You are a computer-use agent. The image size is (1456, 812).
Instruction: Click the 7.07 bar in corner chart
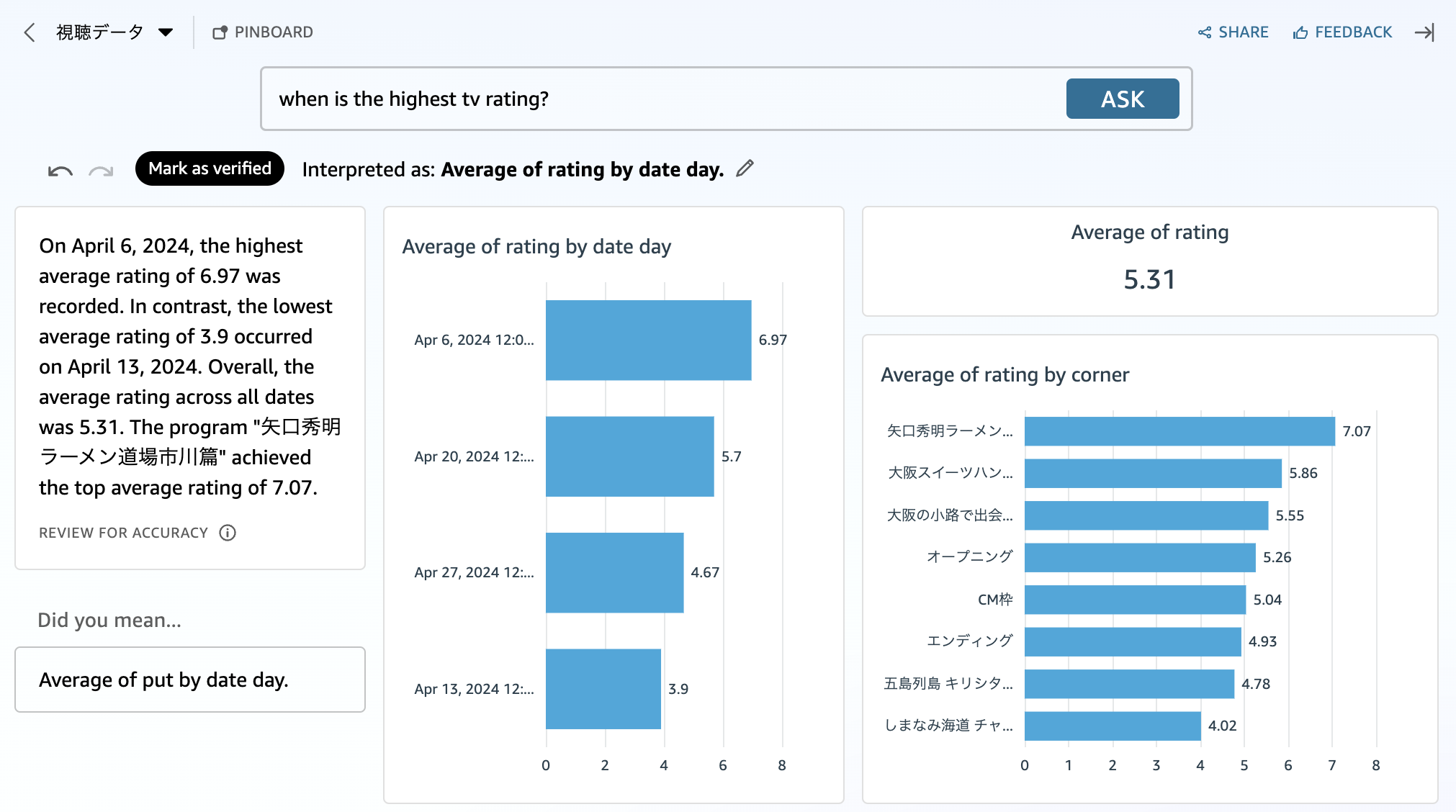(x=1179, y=431)
